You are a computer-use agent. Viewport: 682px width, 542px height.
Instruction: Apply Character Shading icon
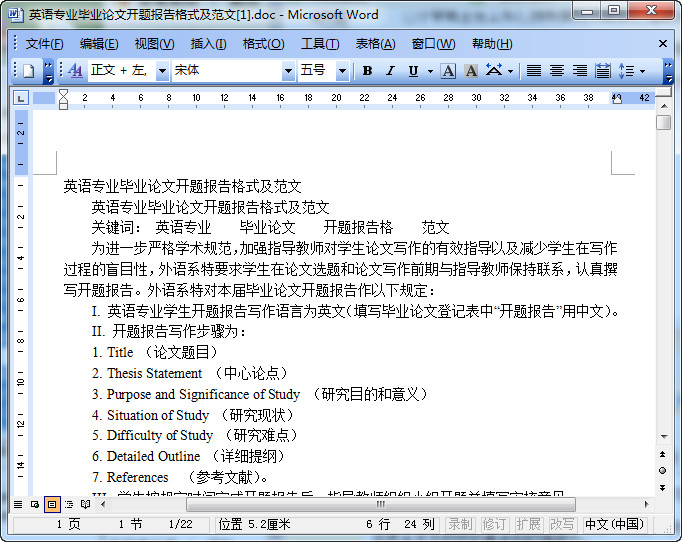click(x=471, y=70)
